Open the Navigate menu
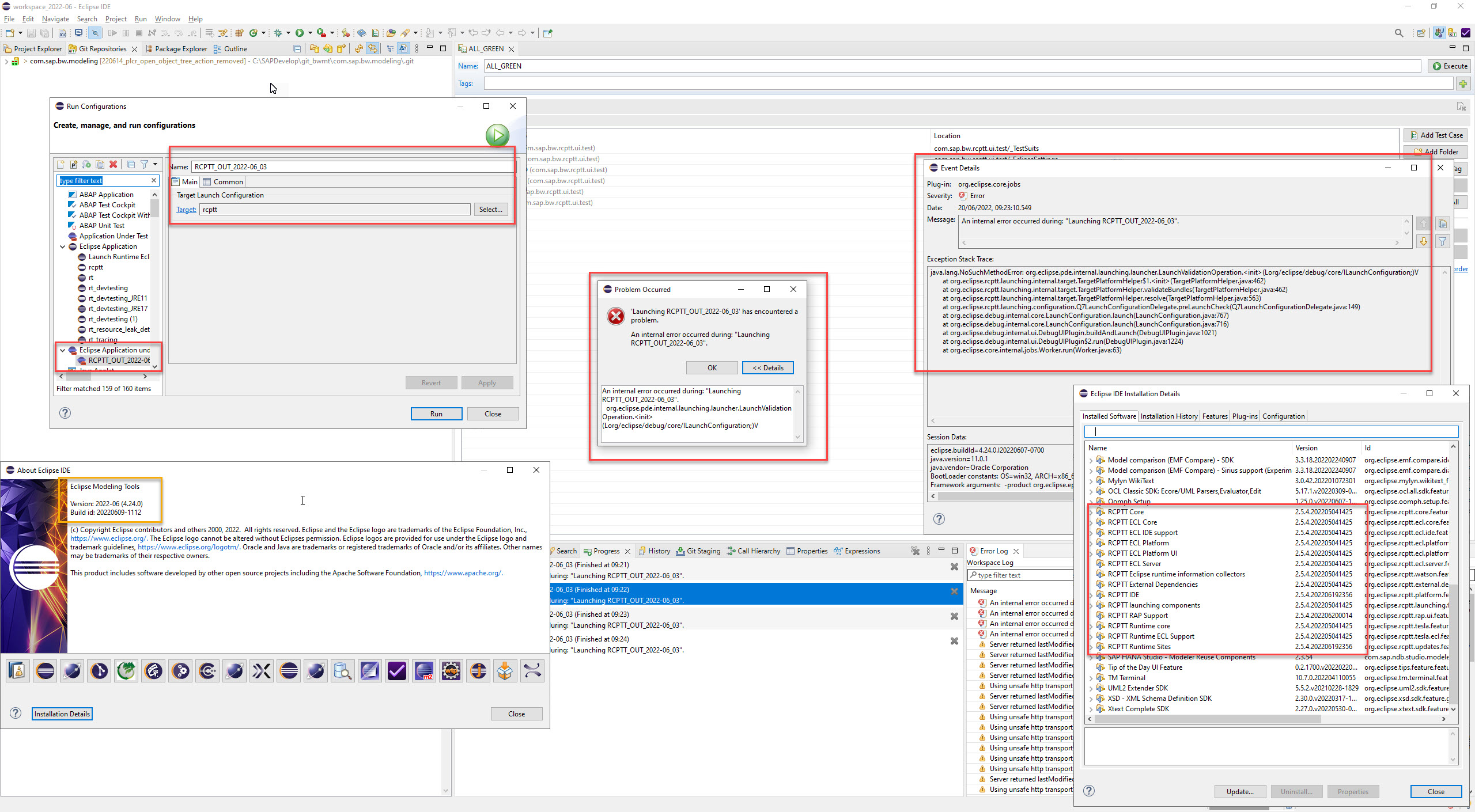The width and height of the screenshot is (1475, 812). tap(55, 19)
